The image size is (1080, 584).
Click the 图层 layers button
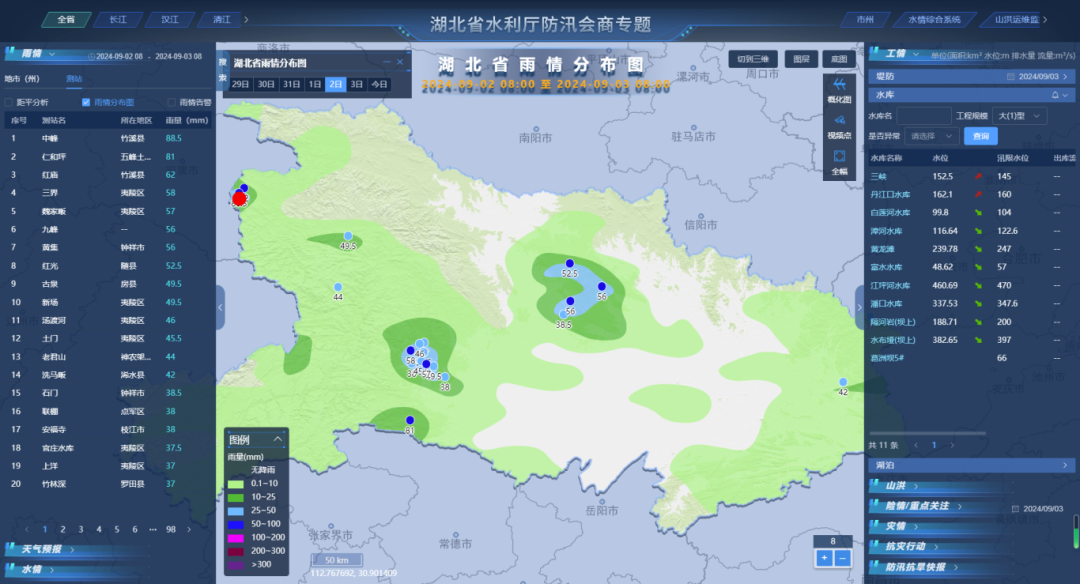(801, 59)
